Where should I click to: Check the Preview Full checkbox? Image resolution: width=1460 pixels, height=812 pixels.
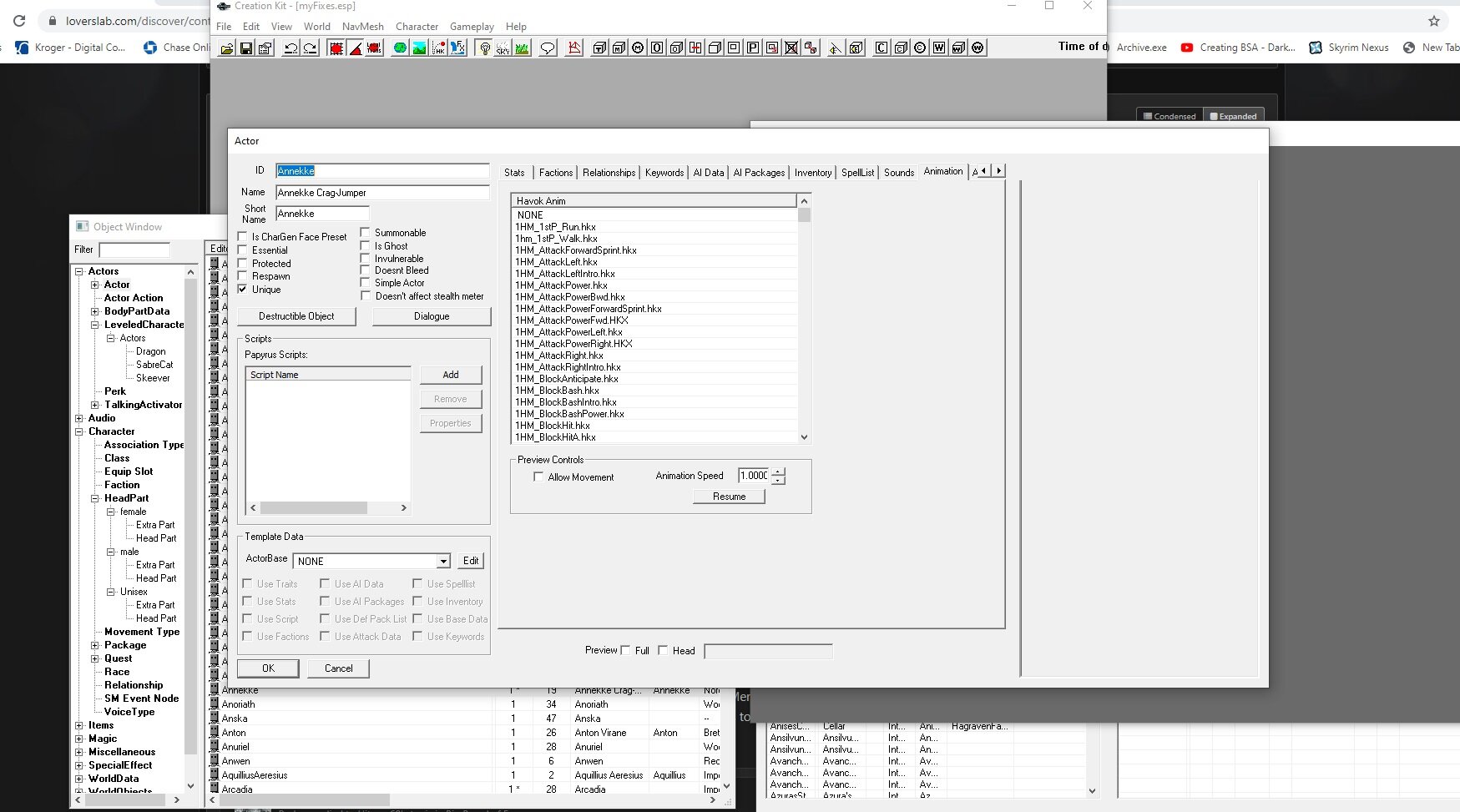pyautogui.click(x=625, y=651)
